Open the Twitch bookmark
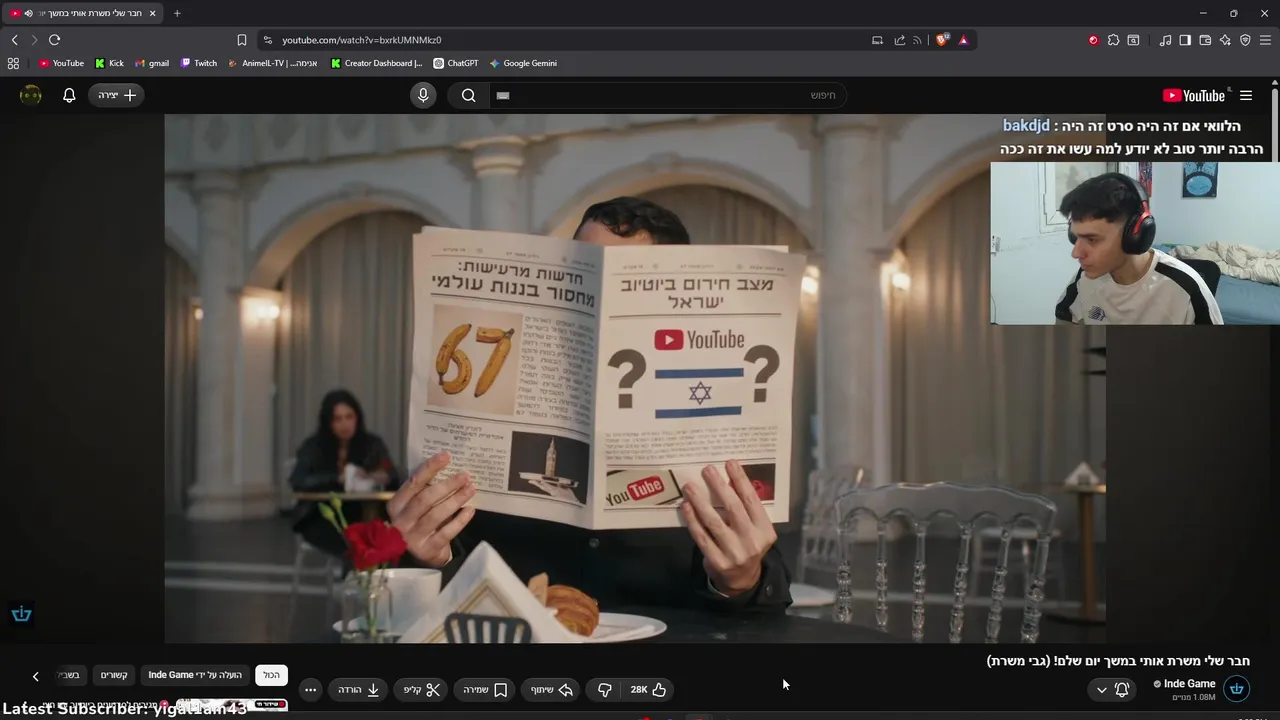This screenshot has width=1280, height=720. pyautogui.click(x=198, y=63)
